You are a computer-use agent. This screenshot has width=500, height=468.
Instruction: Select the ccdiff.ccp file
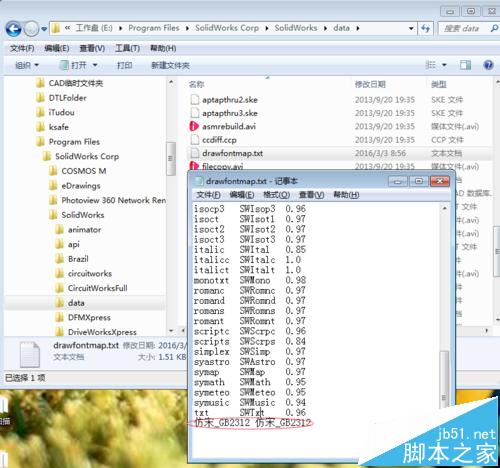[213, 140]
